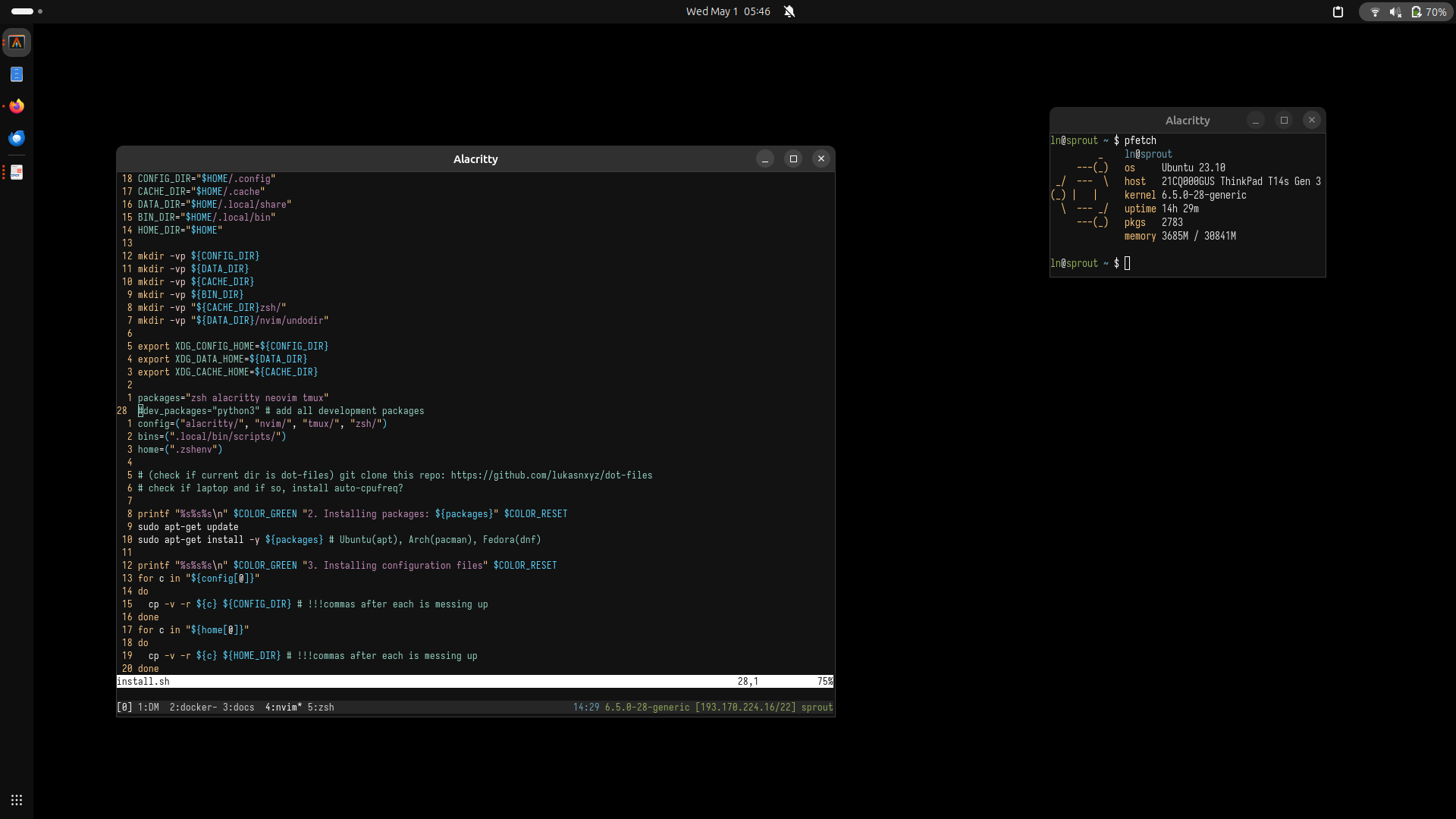
Task: Click the bins=(".local/bin/scripts/") line
Action: [x=212, y=437]
